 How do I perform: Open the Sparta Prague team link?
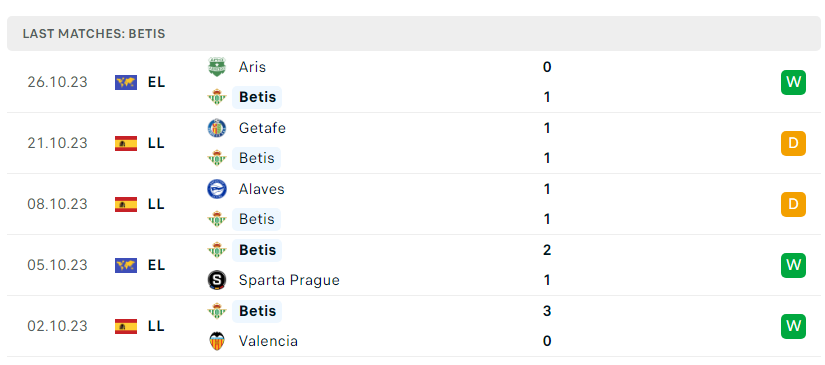(289, 280)
